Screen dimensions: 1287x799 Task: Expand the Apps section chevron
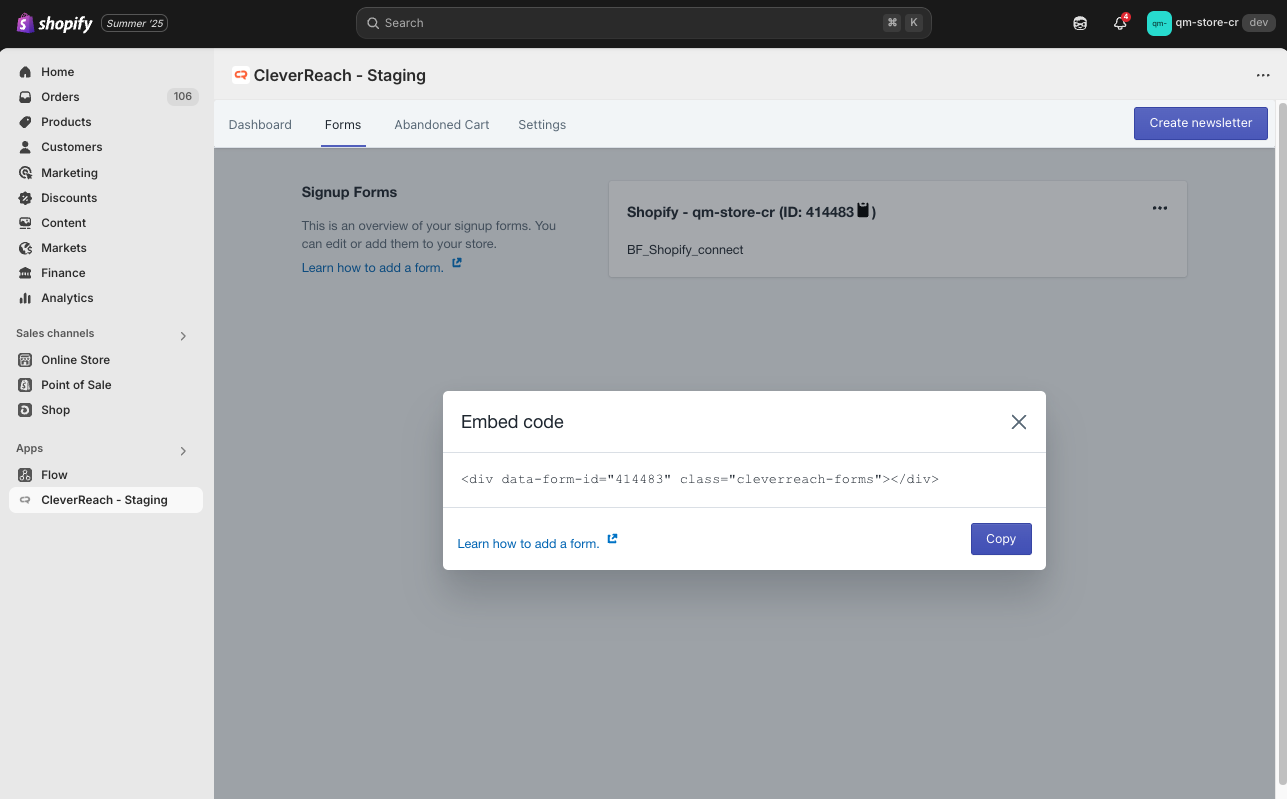[183, 451]
